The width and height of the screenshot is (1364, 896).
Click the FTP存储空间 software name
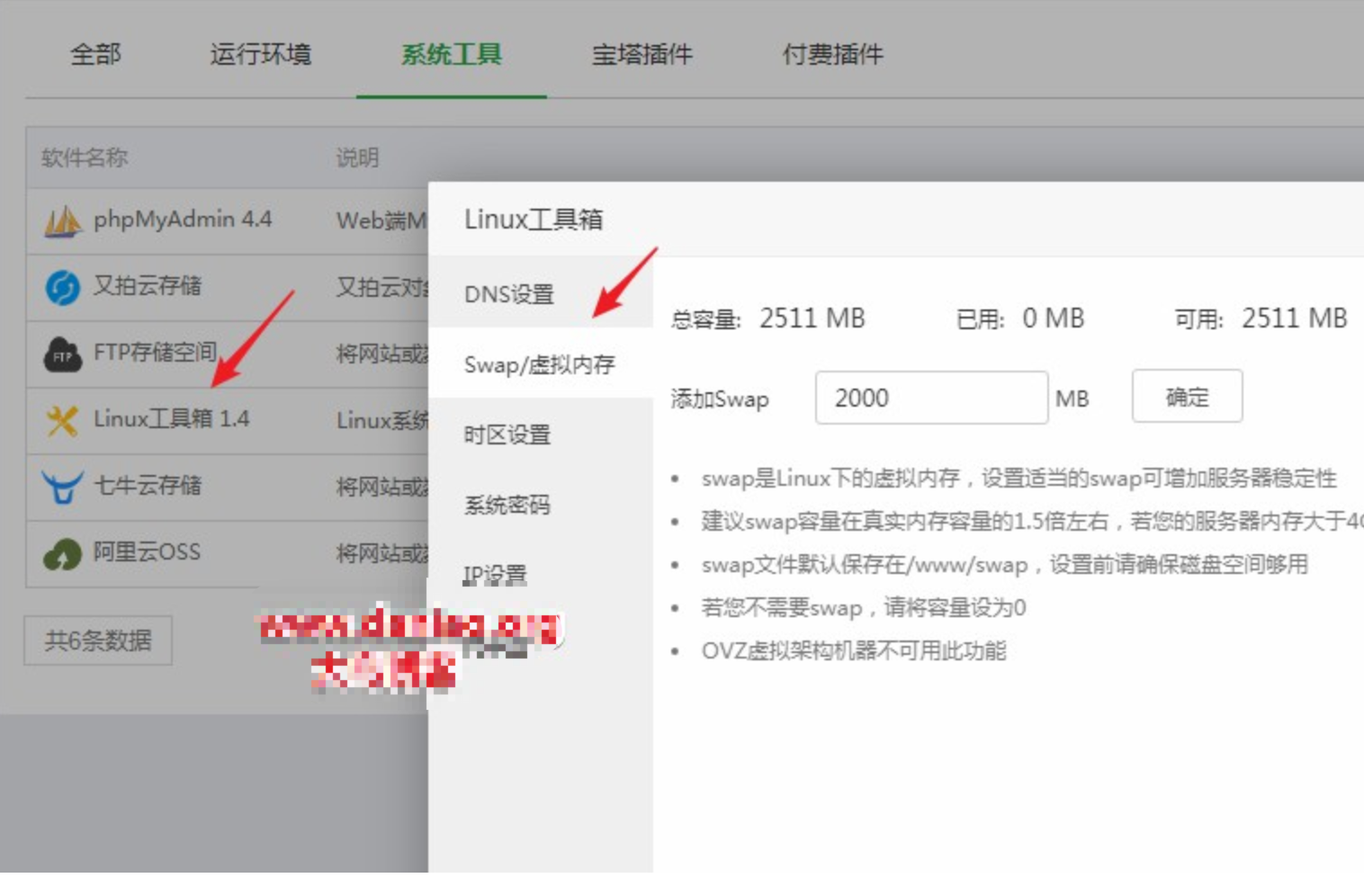[156, 352]
